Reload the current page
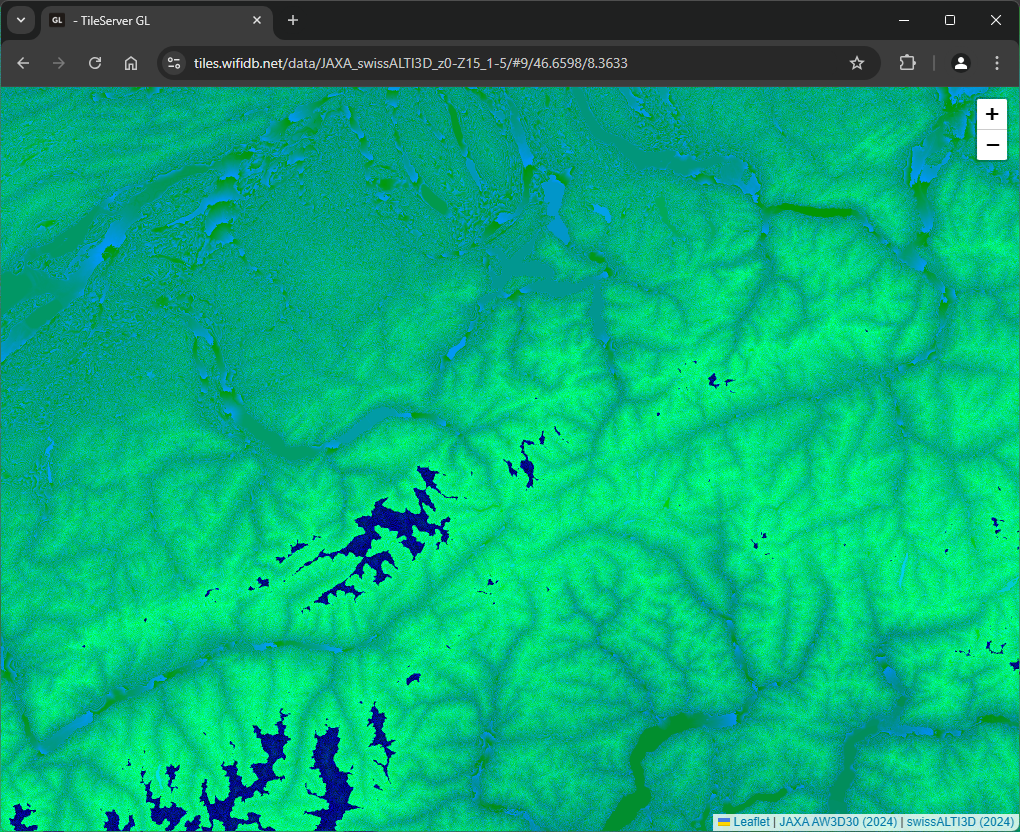The width and height of the screenshot is (1020, 832). click(95, 63)
